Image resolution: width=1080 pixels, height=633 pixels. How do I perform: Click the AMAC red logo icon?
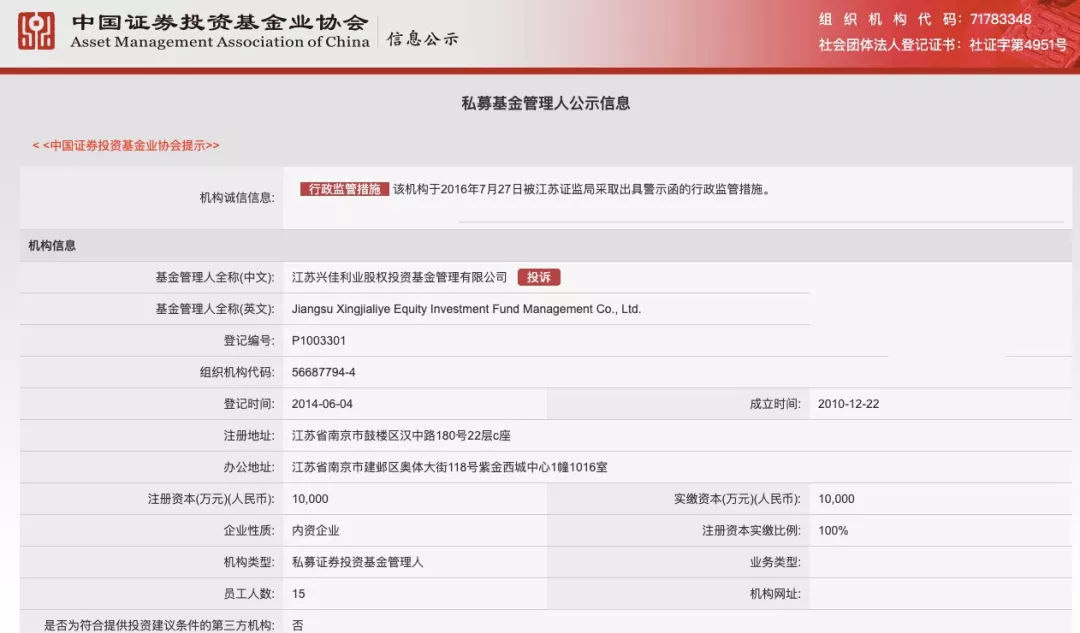pos(37,31)
